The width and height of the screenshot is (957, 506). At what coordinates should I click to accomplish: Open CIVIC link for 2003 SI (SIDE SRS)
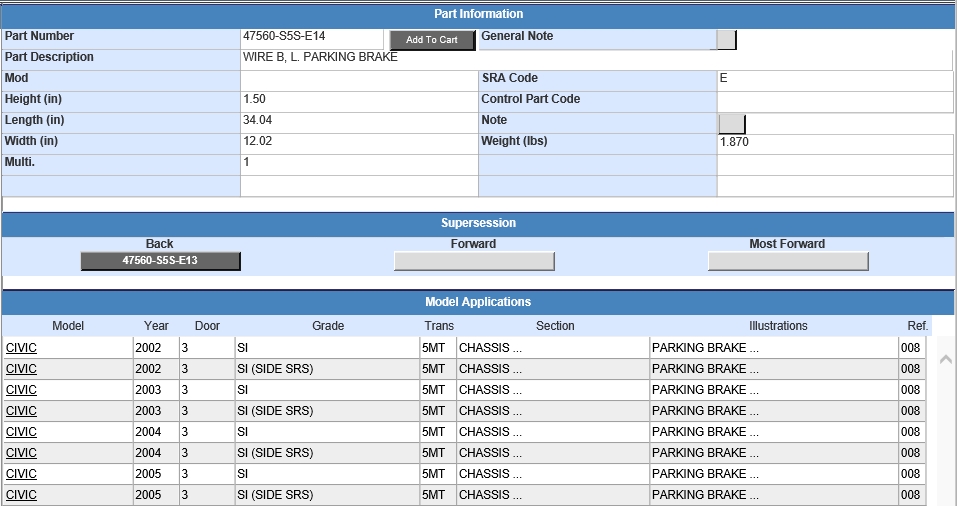(21, 411)
